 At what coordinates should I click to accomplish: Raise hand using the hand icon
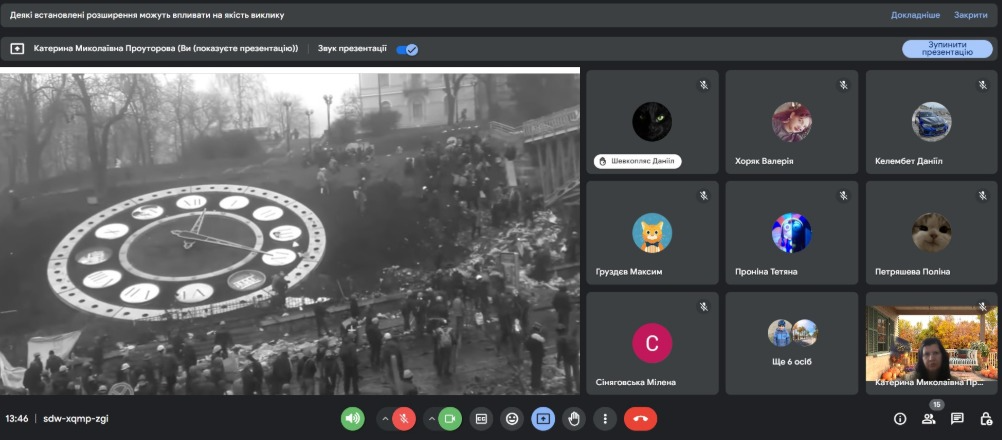[574, 419]
